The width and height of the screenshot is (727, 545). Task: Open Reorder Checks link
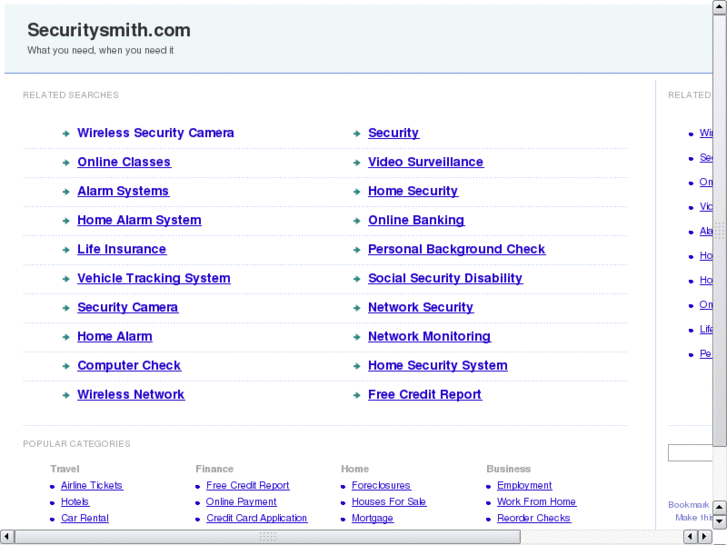(x=534, y=518)
